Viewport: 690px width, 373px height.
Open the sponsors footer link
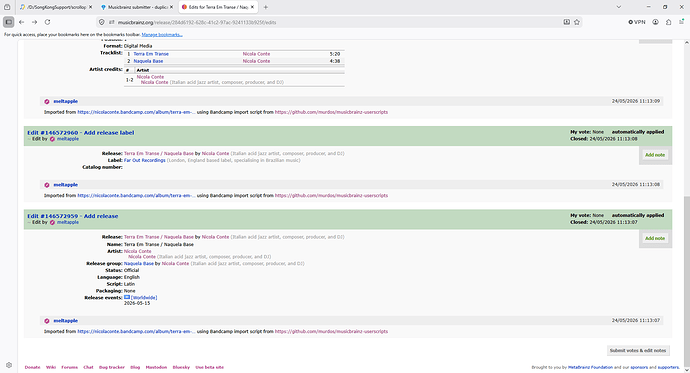tap(639, 367)
